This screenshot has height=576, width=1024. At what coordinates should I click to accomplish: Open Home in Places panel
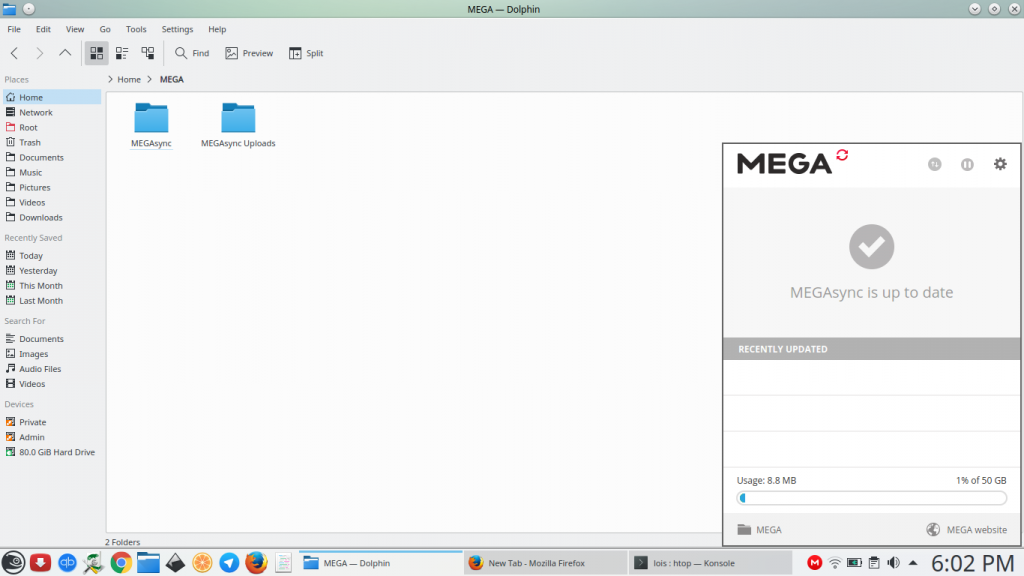(52, 97)
